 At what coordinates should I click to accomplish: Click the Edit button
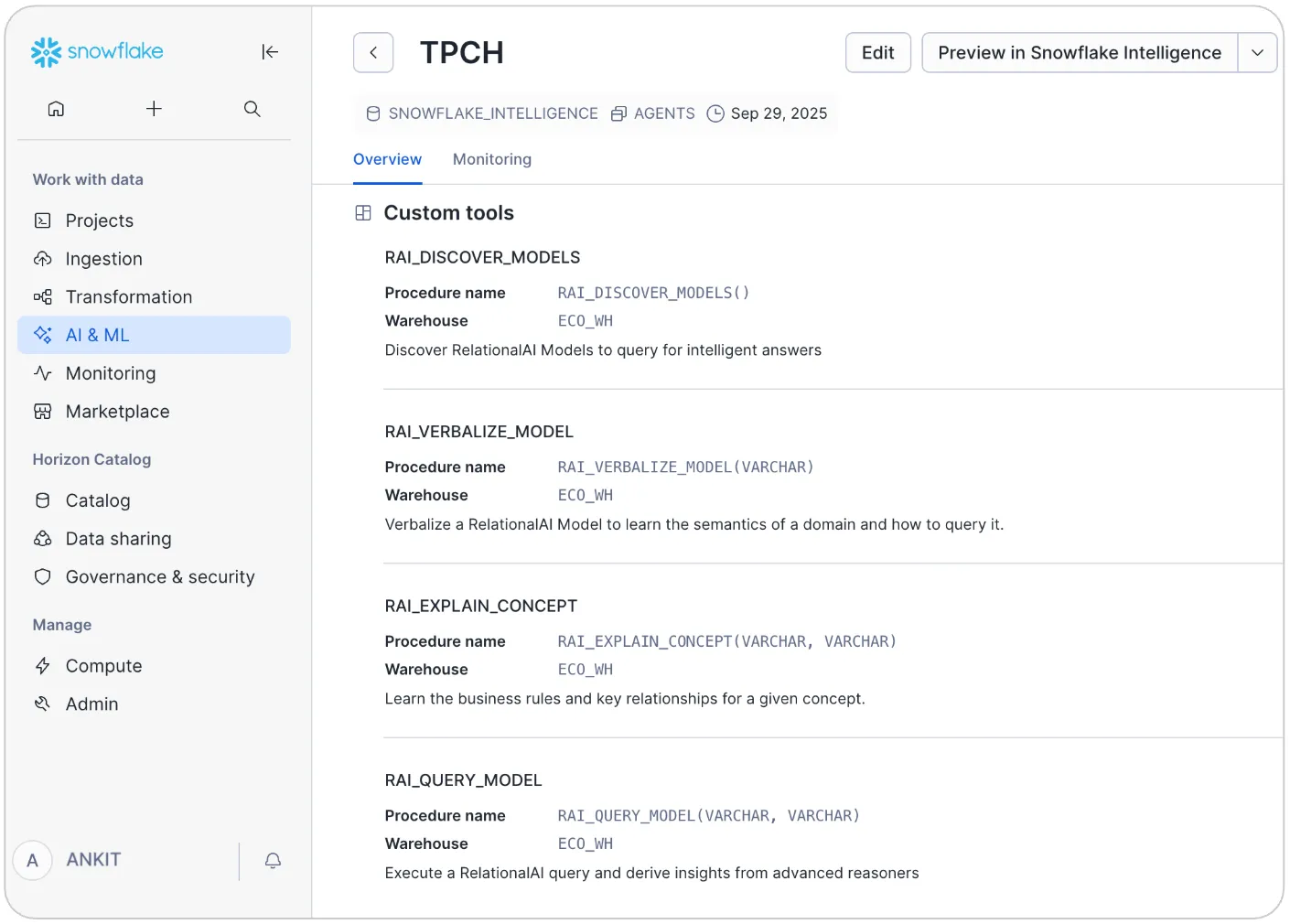pos(877,53)
